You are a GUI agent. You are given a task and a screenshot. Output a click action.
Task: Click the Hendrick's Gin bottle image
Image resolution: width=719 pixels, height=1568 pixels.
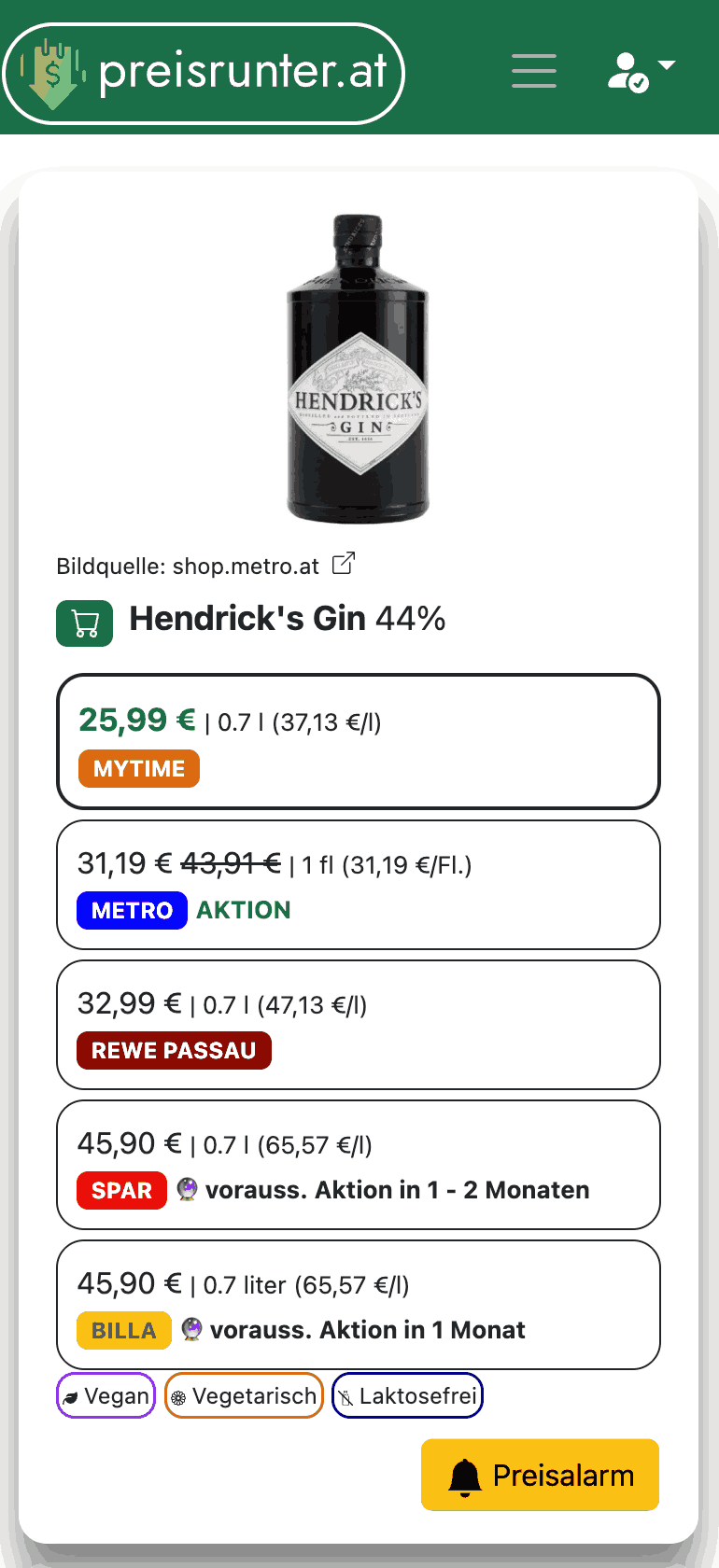pos(358,370)
